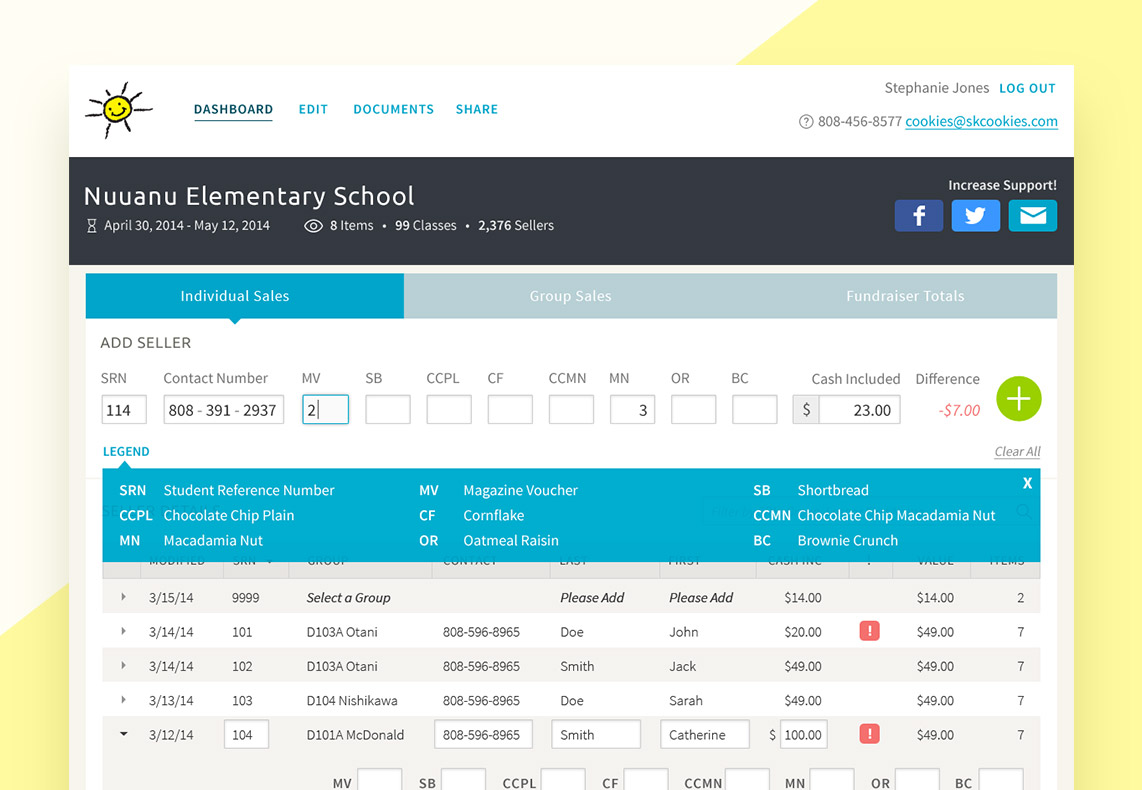
Task: Click the eye icon beside 8 Items
Action: (x=313, y=226)
